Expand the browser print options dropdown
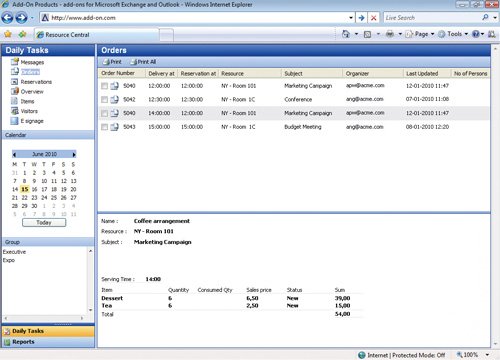Viewport: 500px width, 360px height. coord(400,34)
